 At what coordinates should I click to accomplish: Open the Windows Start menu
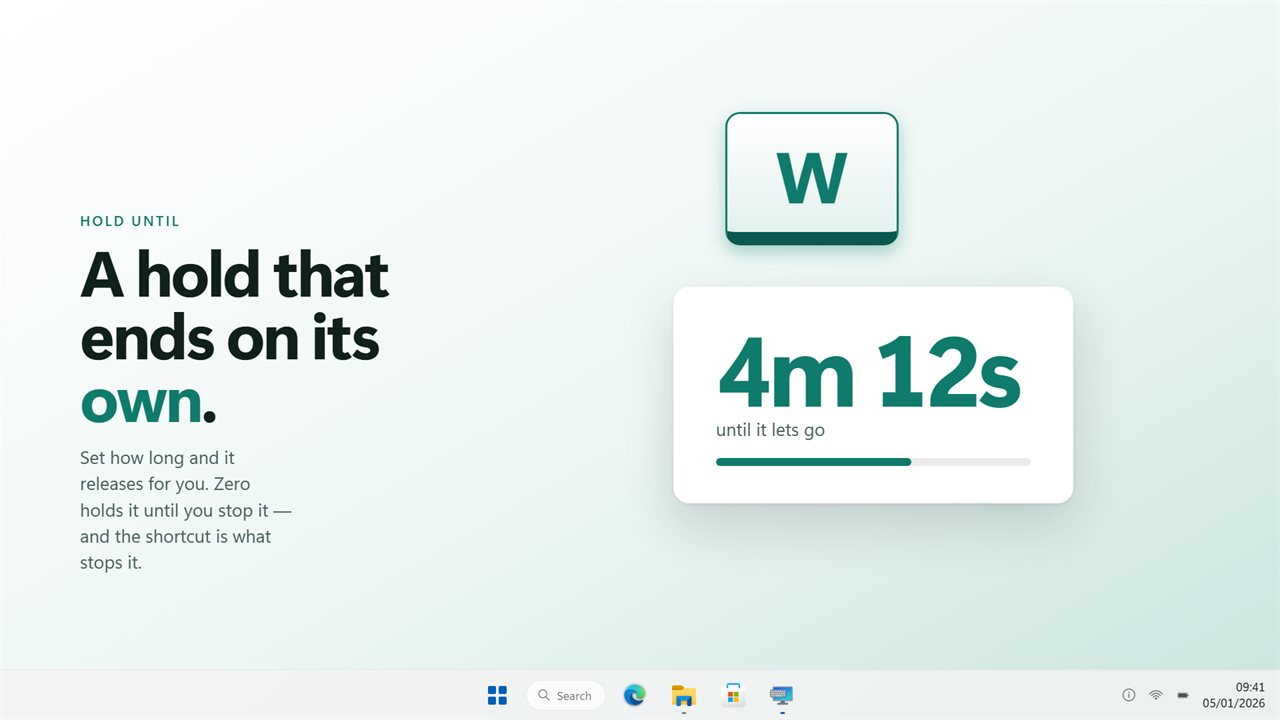[497, 695]
